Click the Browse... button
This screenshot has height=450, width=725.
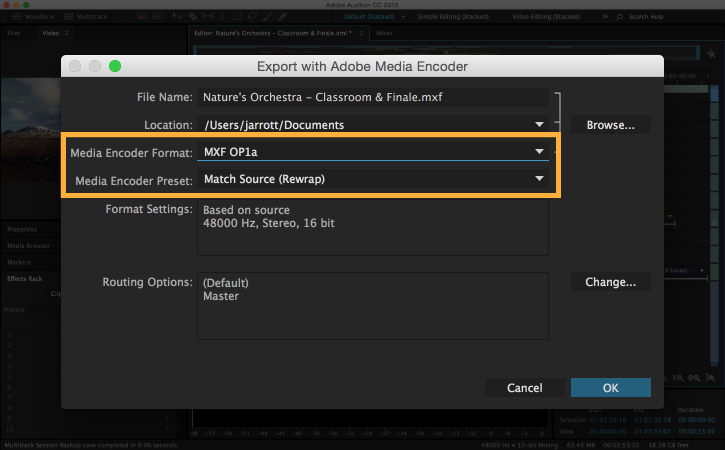(x=610, y=125)
